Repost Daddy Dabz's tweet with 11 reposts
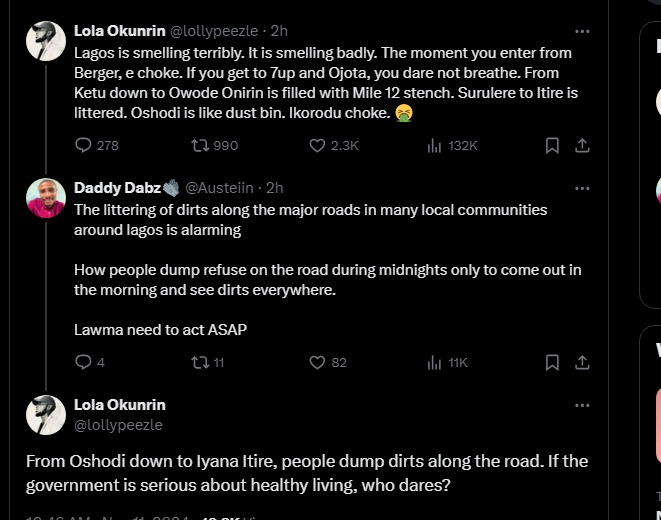The width and height of the screenshot is (661, 520). 199,362
